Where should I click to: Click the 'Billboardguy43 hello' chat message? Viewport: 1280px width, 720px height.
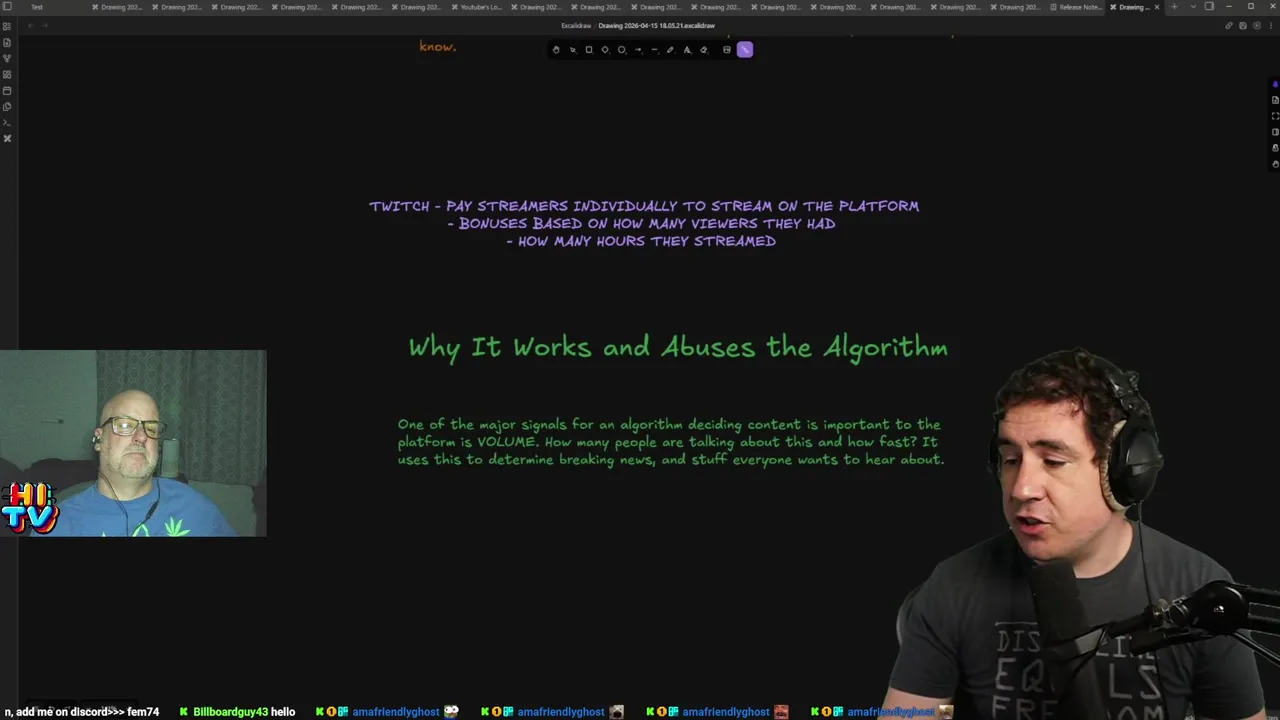238,712
